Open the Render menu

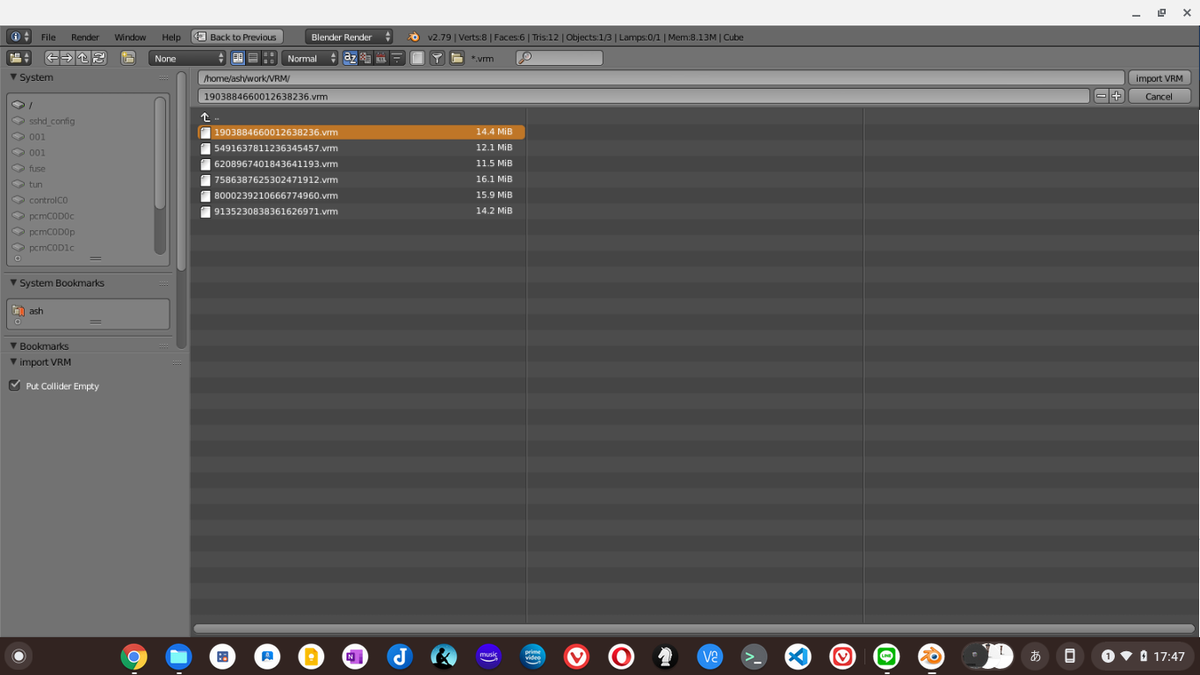(85, 37)
